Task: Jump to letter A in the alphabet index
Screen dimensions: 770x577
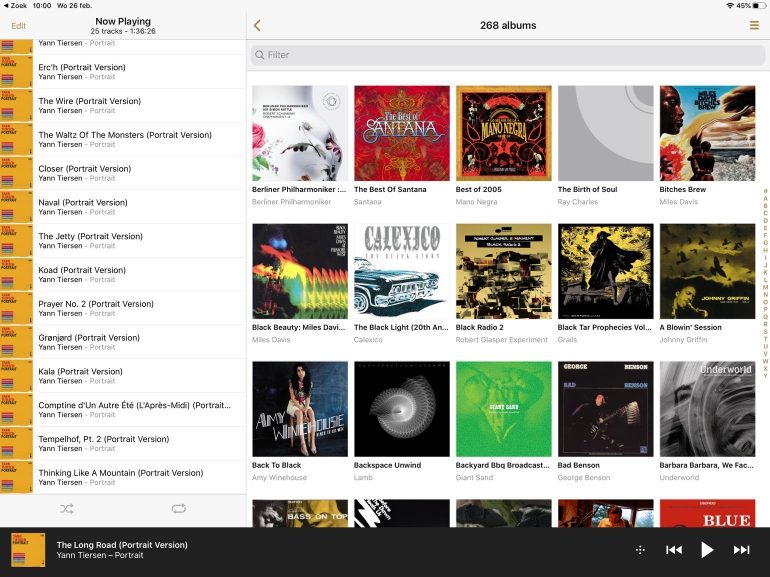Action: [765, 198]
